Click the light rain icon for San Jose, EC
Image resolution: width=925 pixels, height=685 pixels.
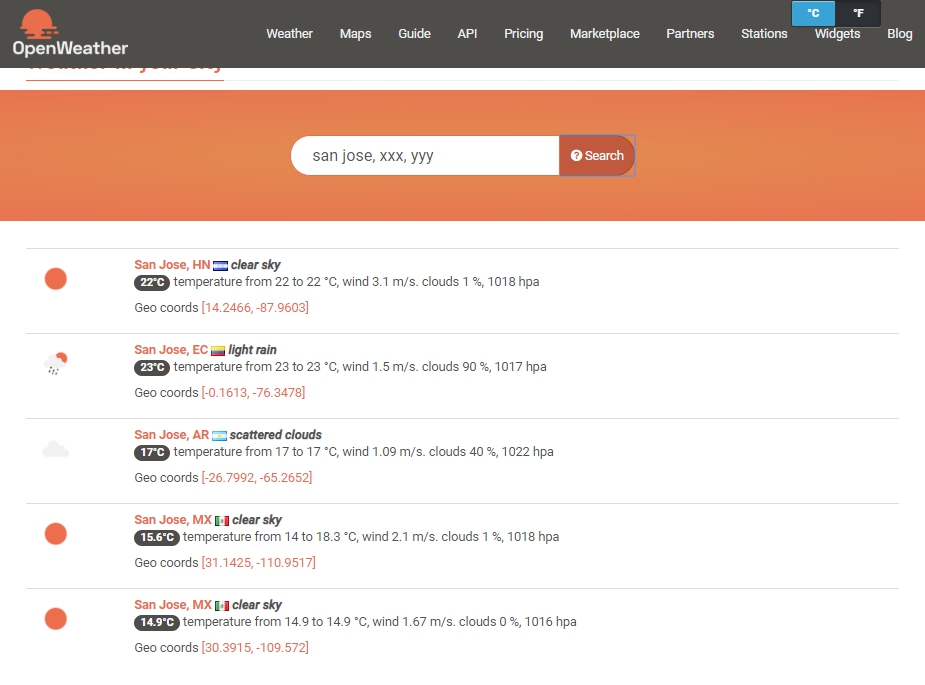pos(56,364)
